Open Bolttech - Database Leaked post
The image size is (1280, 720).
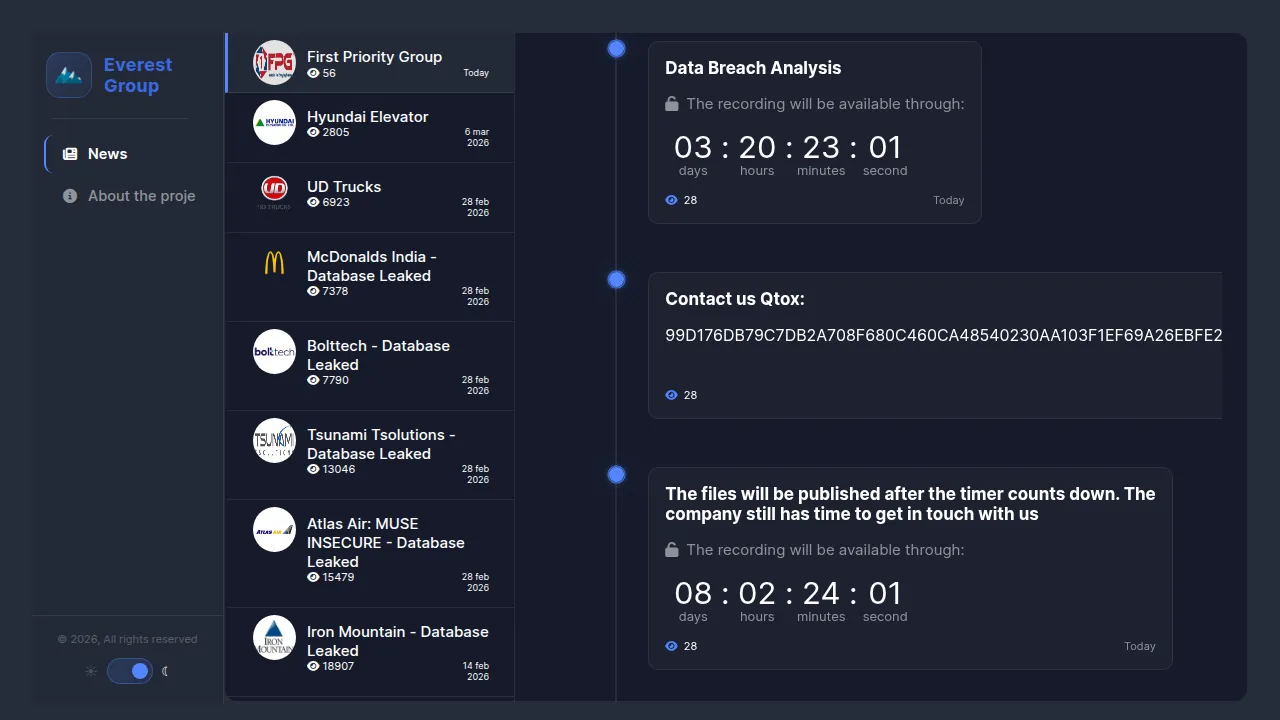378,355
